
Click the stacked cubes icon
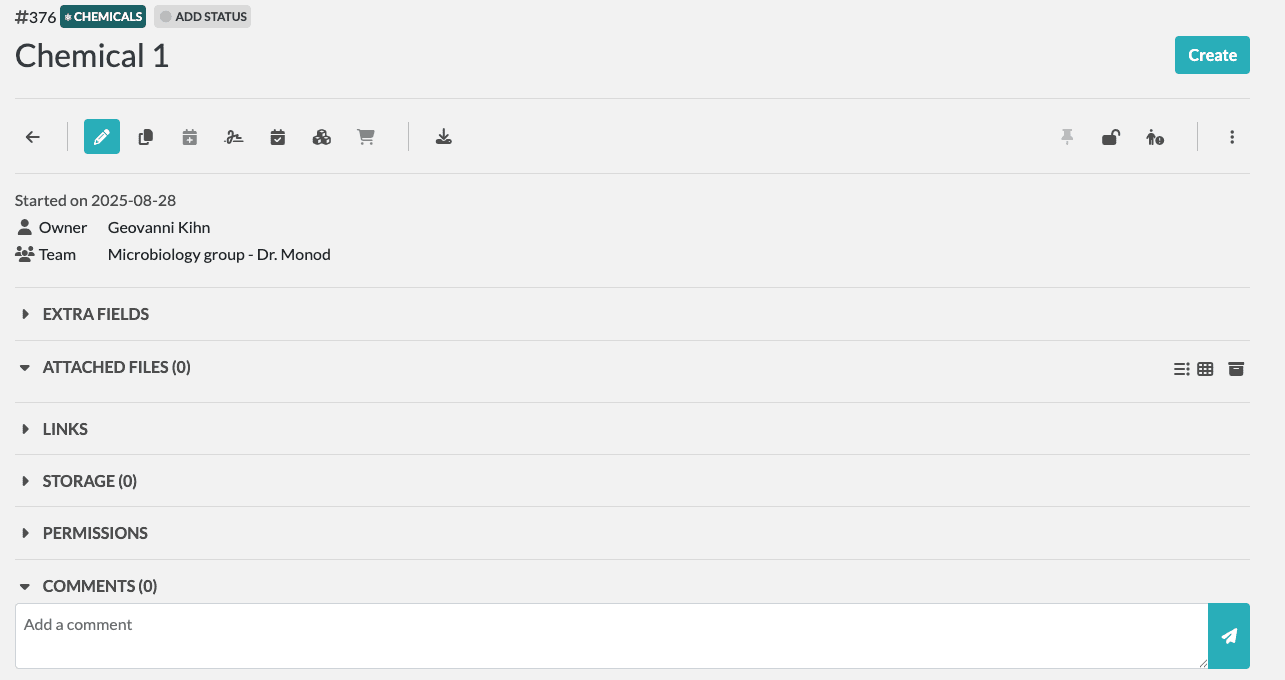pos(322,137)
